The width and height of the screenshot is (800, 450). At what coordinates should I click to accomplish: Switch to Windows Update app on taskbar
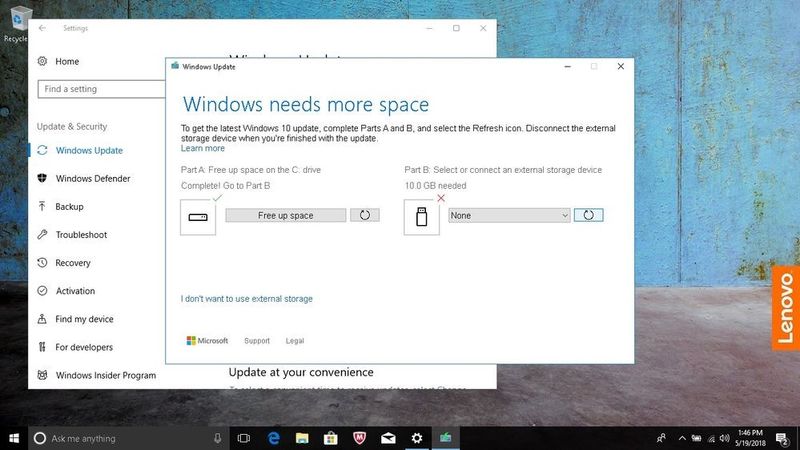[x=445, y=438]
